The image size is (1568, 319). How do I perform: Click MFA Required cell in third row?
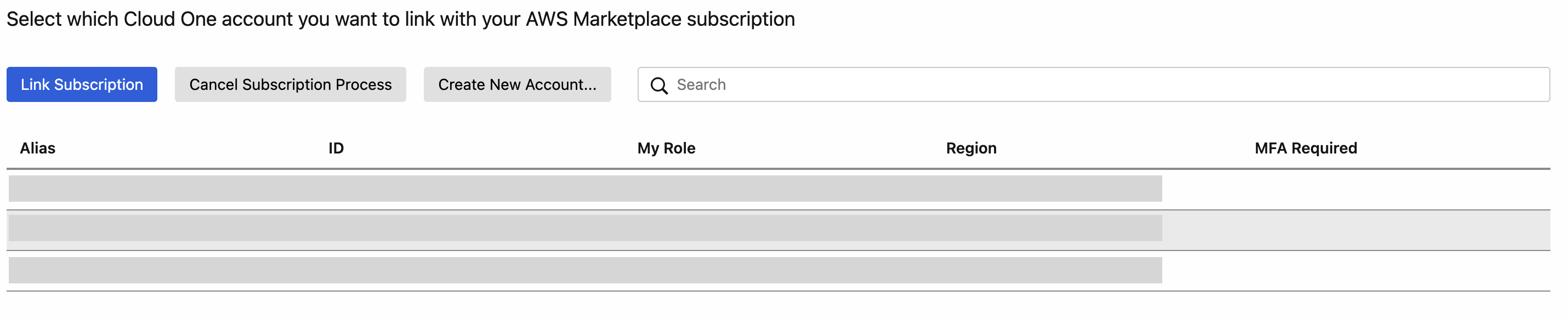[1339, 270]
